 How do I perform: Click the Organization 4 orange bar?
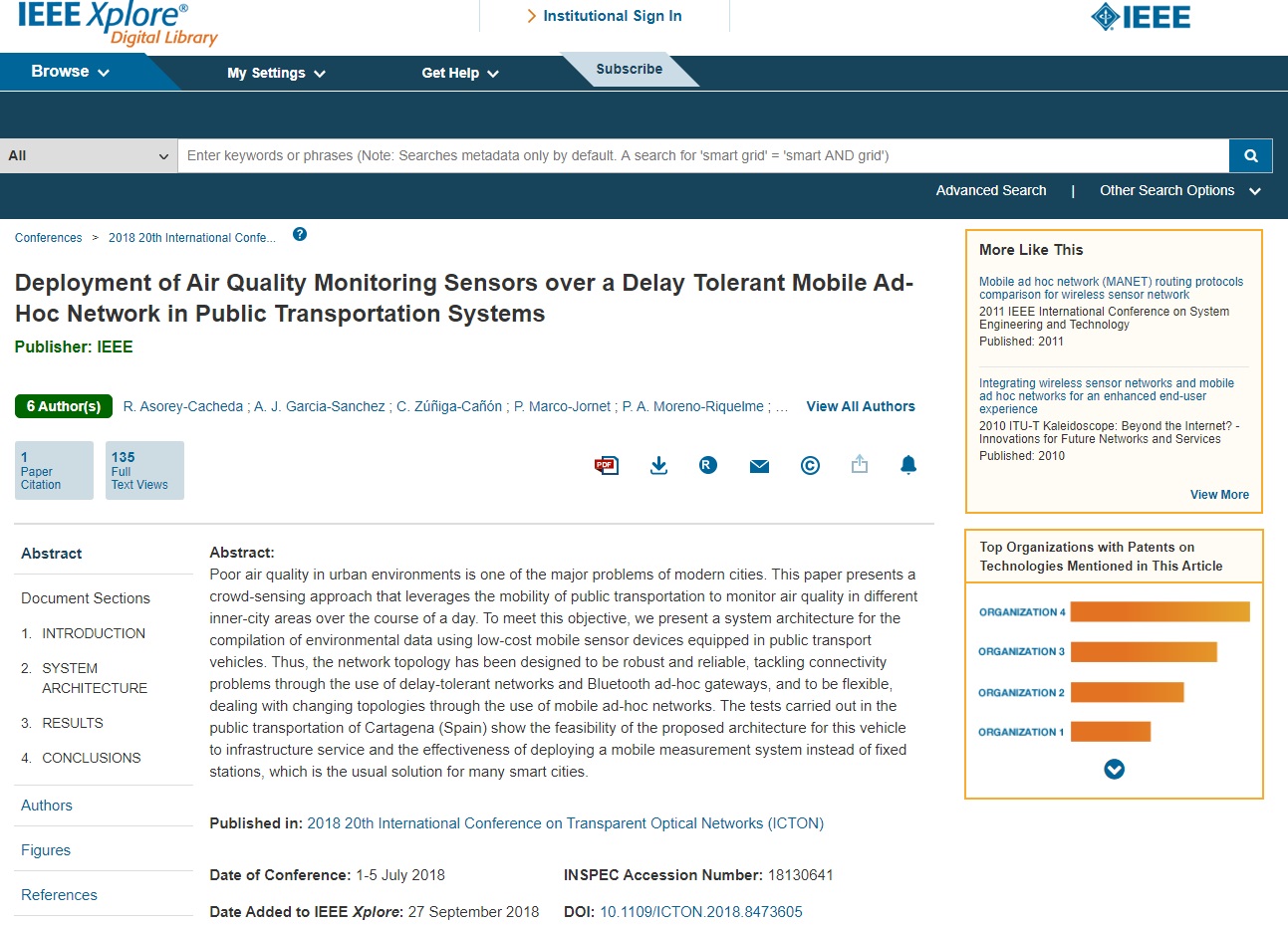coord(1159,612)
